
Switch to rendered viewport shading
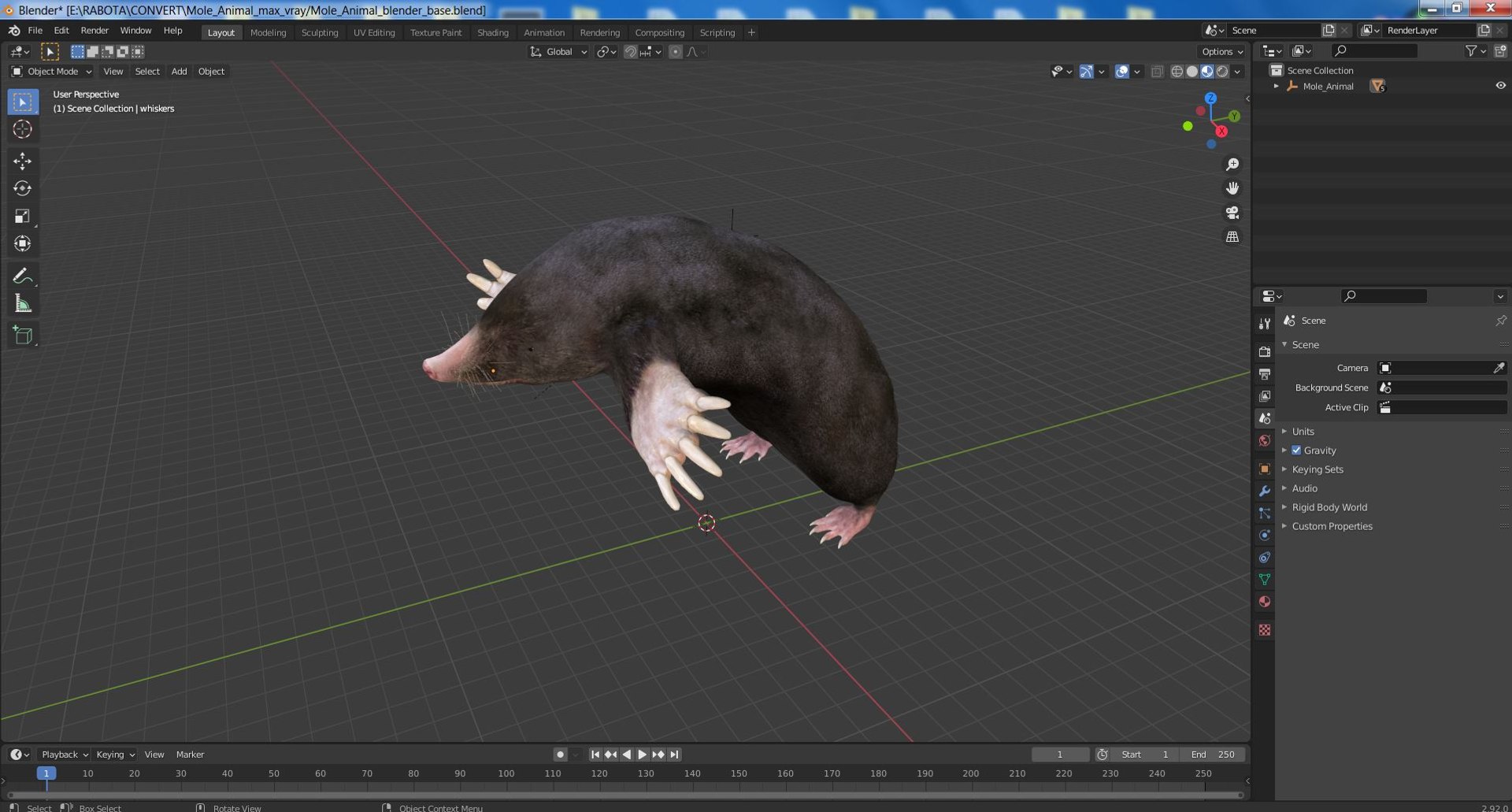(x=1222, y=72)
